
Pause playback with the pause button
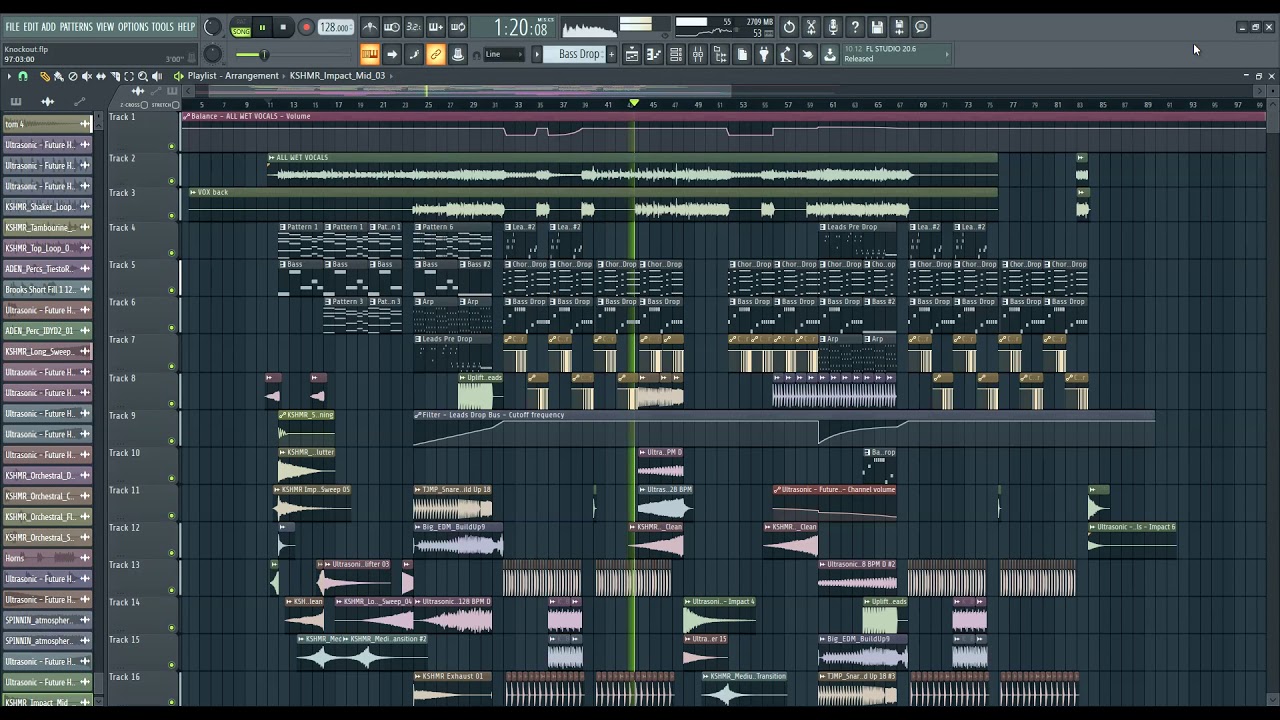262,28
